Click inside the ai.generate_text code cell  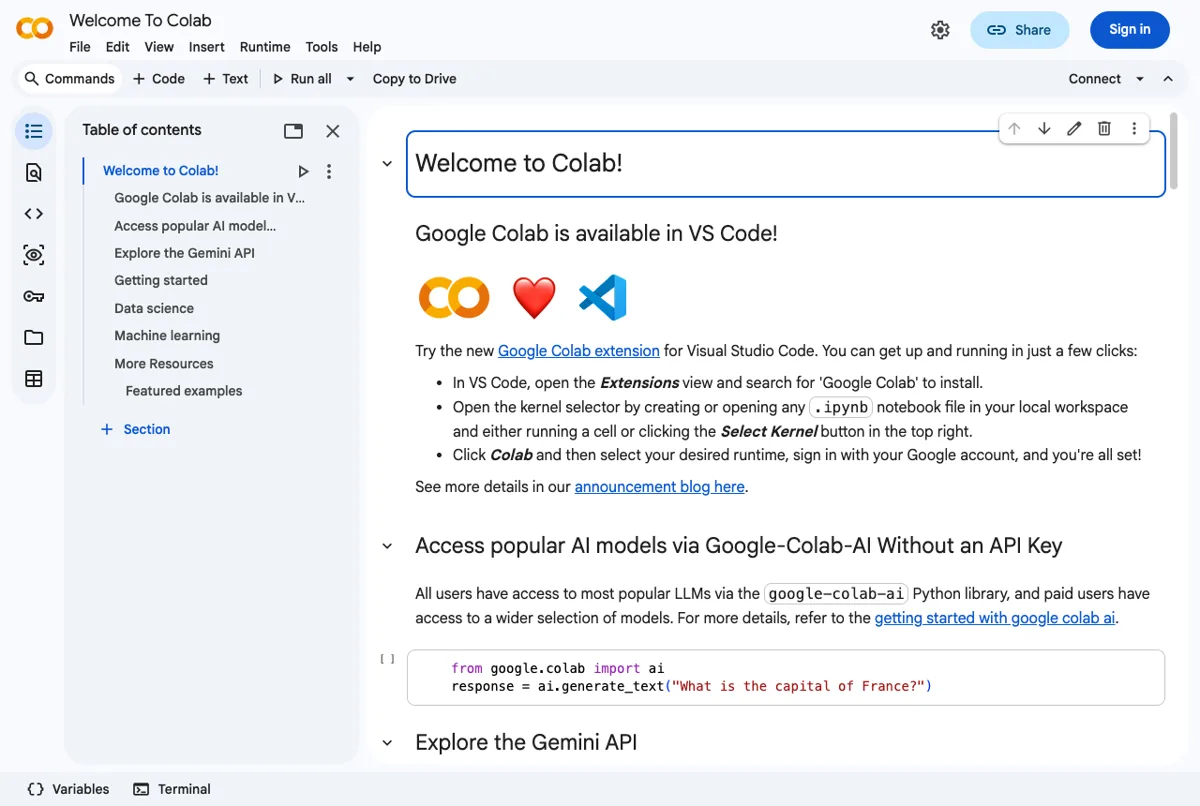(786, 677)
